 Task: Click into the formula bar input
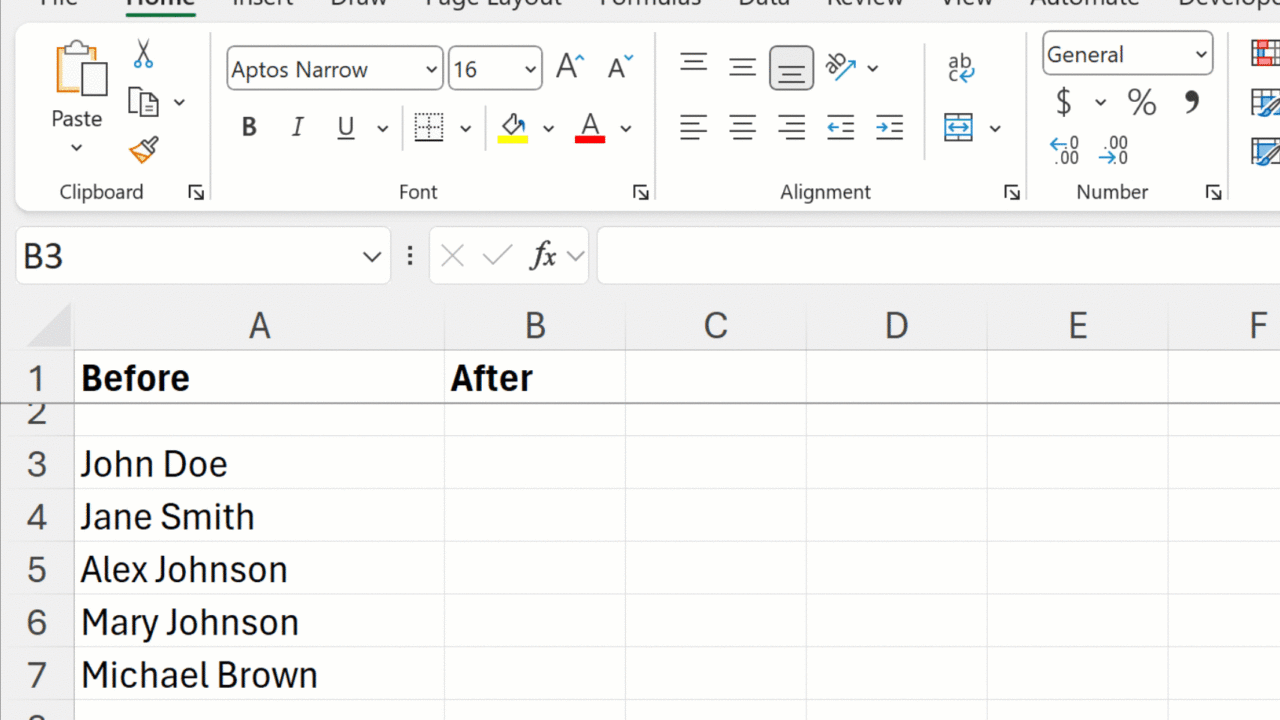938,256
